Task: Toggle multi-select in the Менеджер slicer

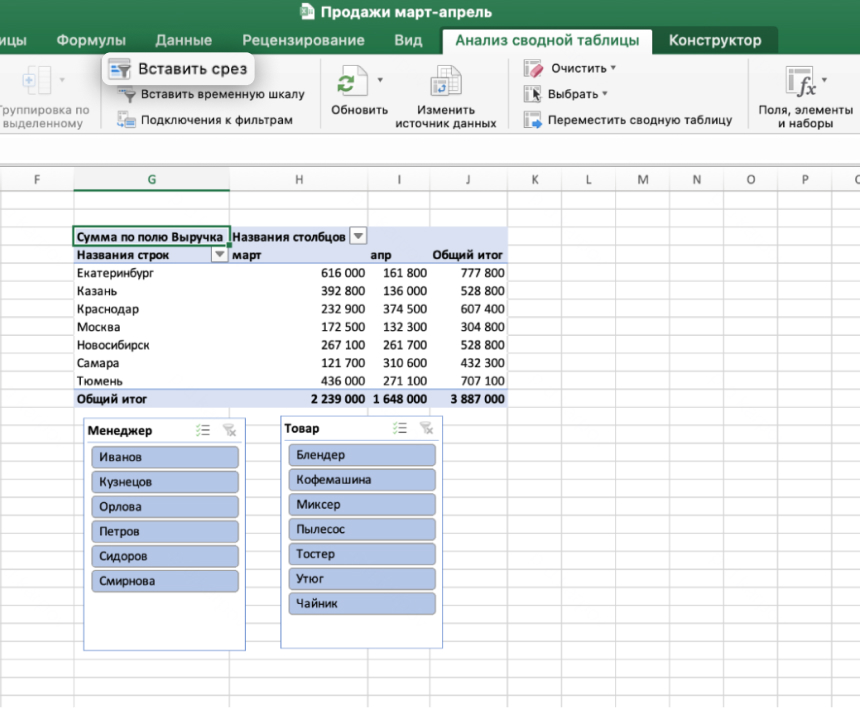Action: pos(203,431)
